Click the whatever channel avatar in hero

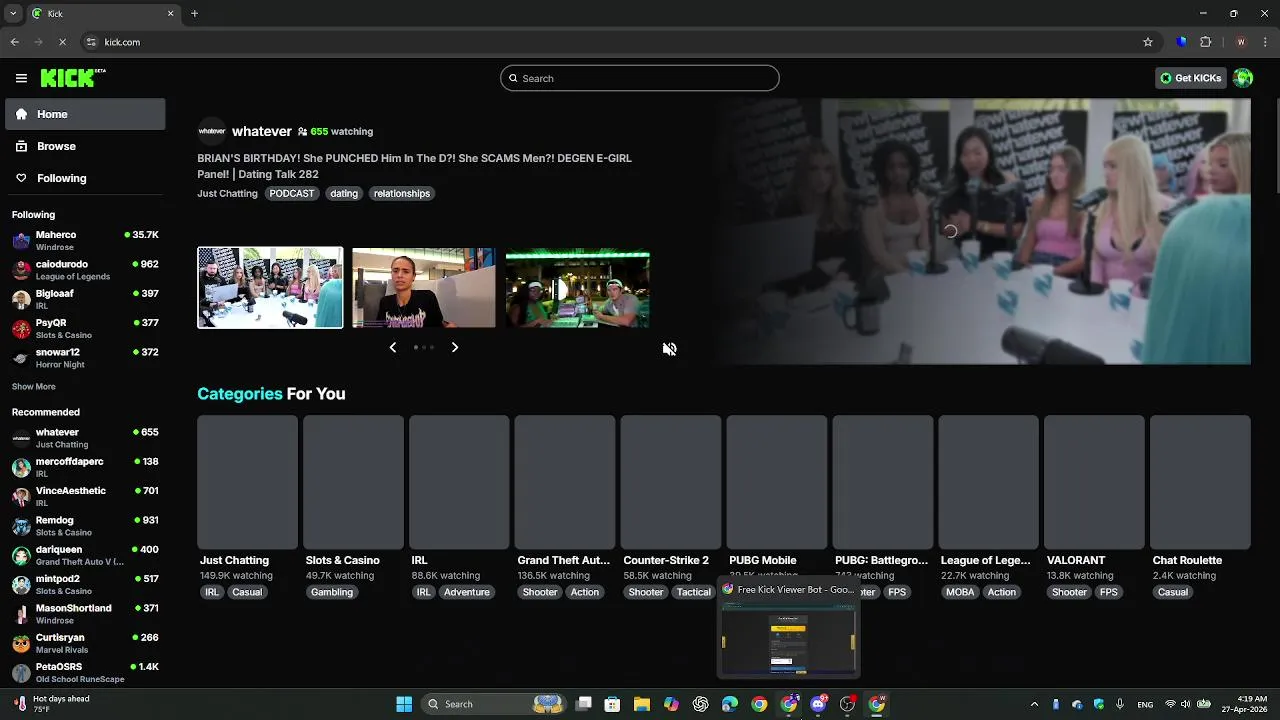tap(211, 131)
